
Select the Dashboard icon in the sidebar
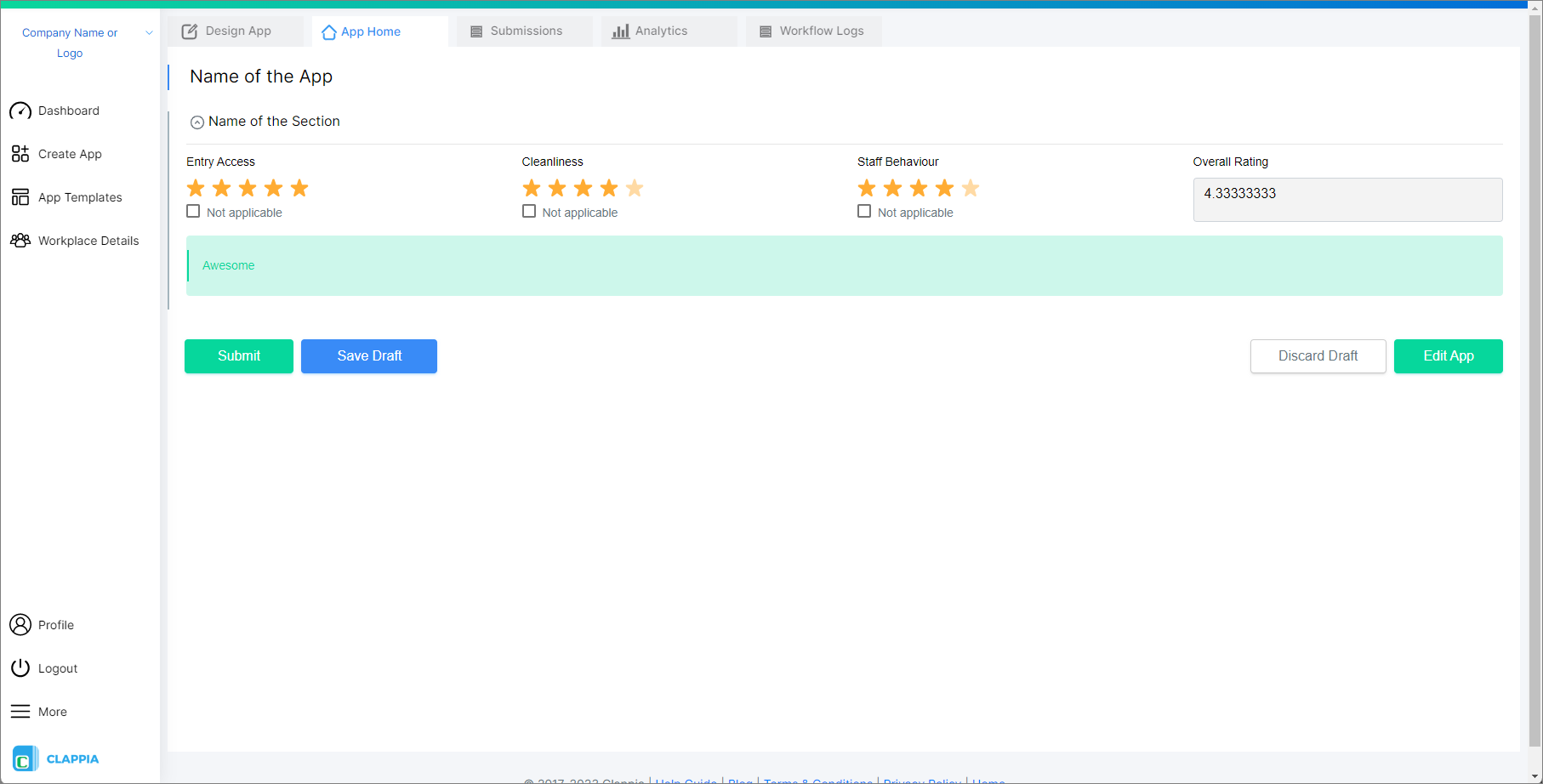[20, 111]
